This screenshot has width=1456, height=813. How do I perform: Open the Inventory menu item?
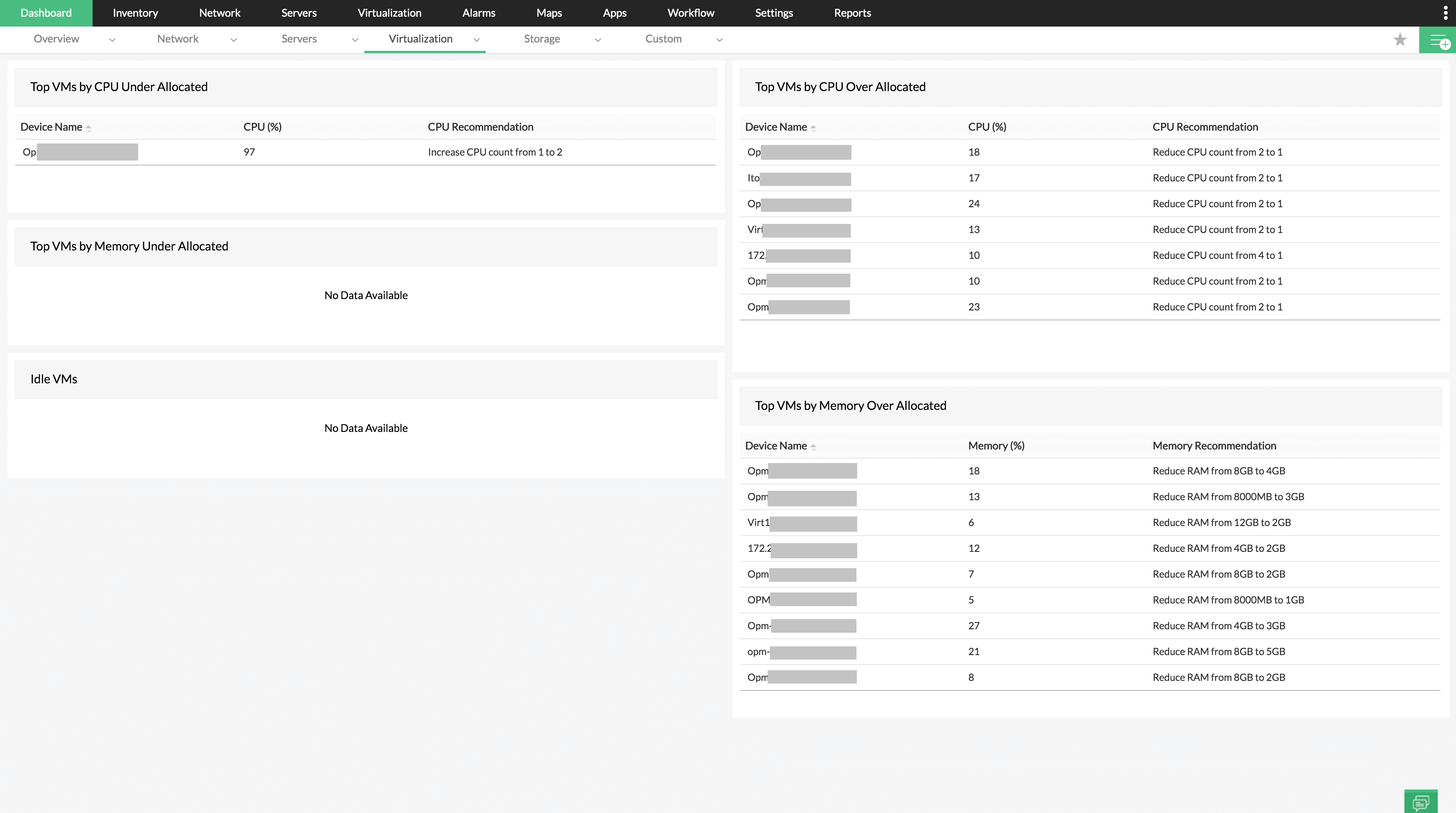click(x=136, y=13)
